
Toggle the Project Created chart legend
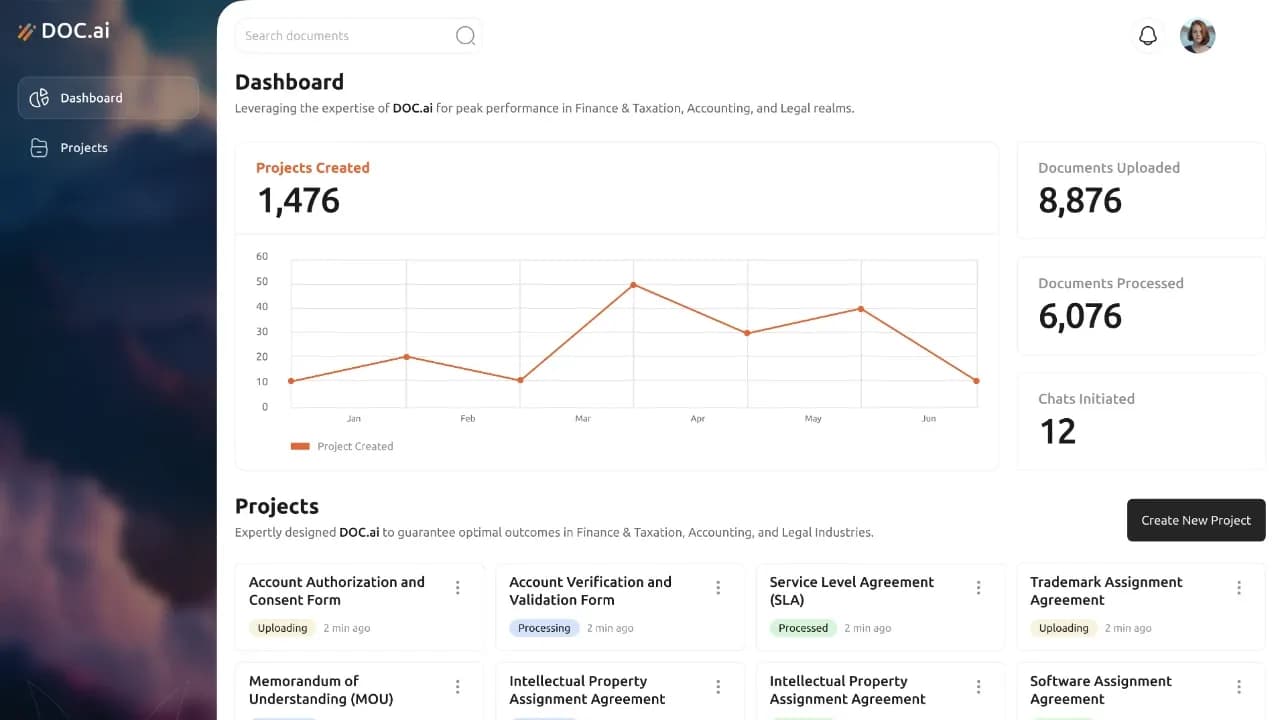[x=342, y=446]
